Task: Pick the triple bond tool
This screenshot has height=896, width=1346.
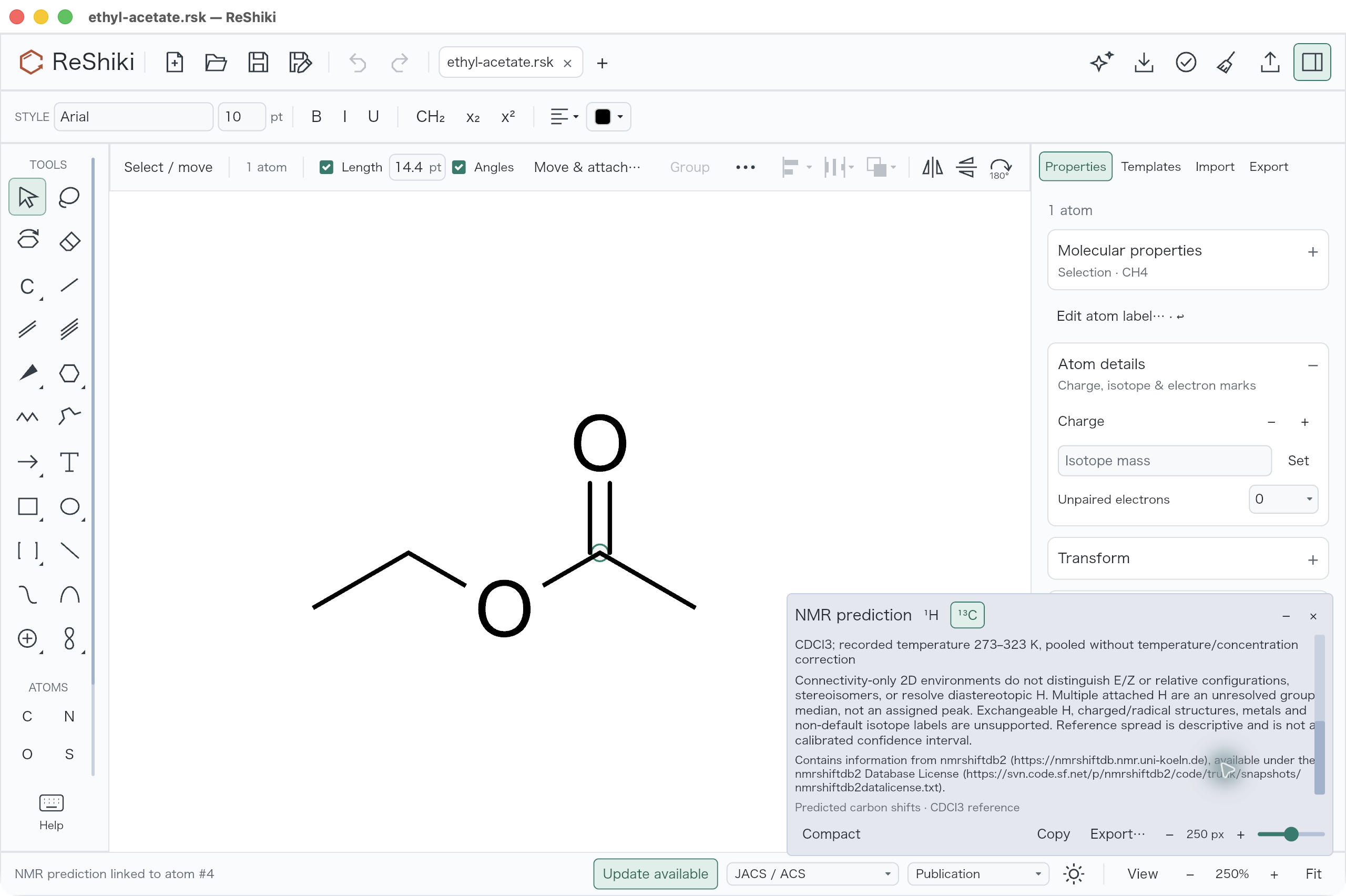Action: [x=69, y=329]
